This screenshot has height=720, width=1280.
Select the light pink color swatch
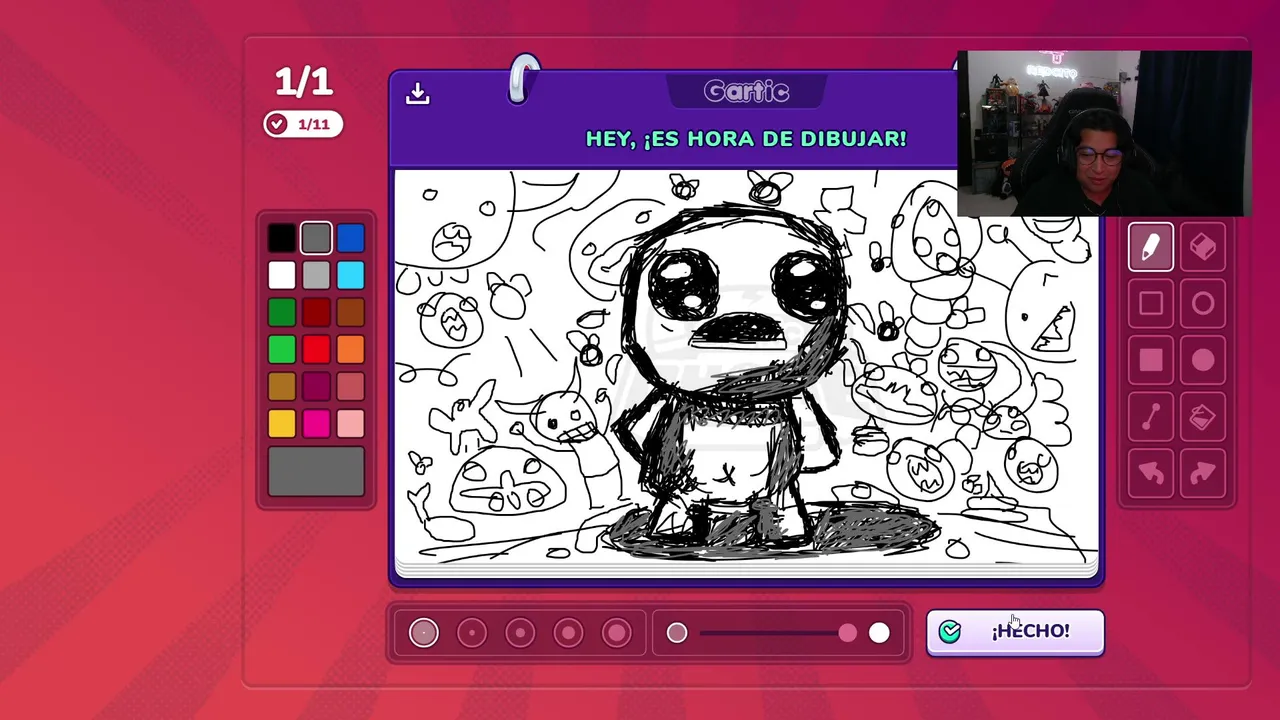pyautogui.click(x=350, y=424)
